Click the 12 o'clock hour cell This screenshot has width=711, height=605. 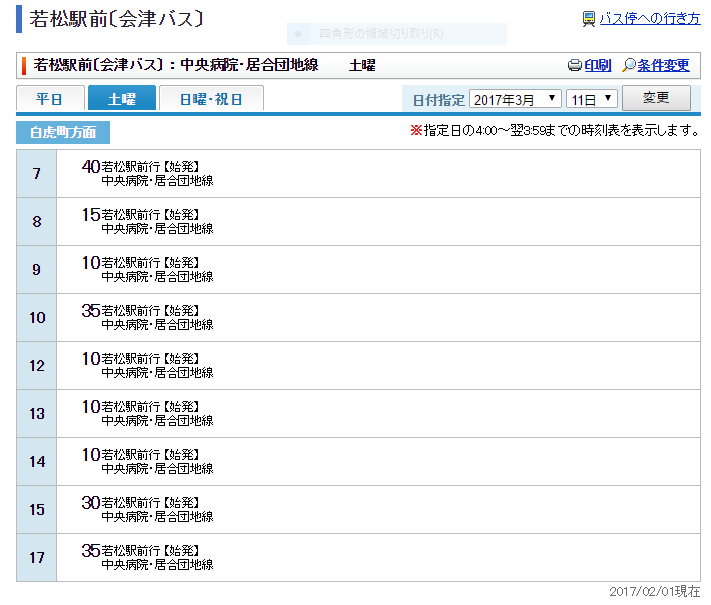(37, 366)
